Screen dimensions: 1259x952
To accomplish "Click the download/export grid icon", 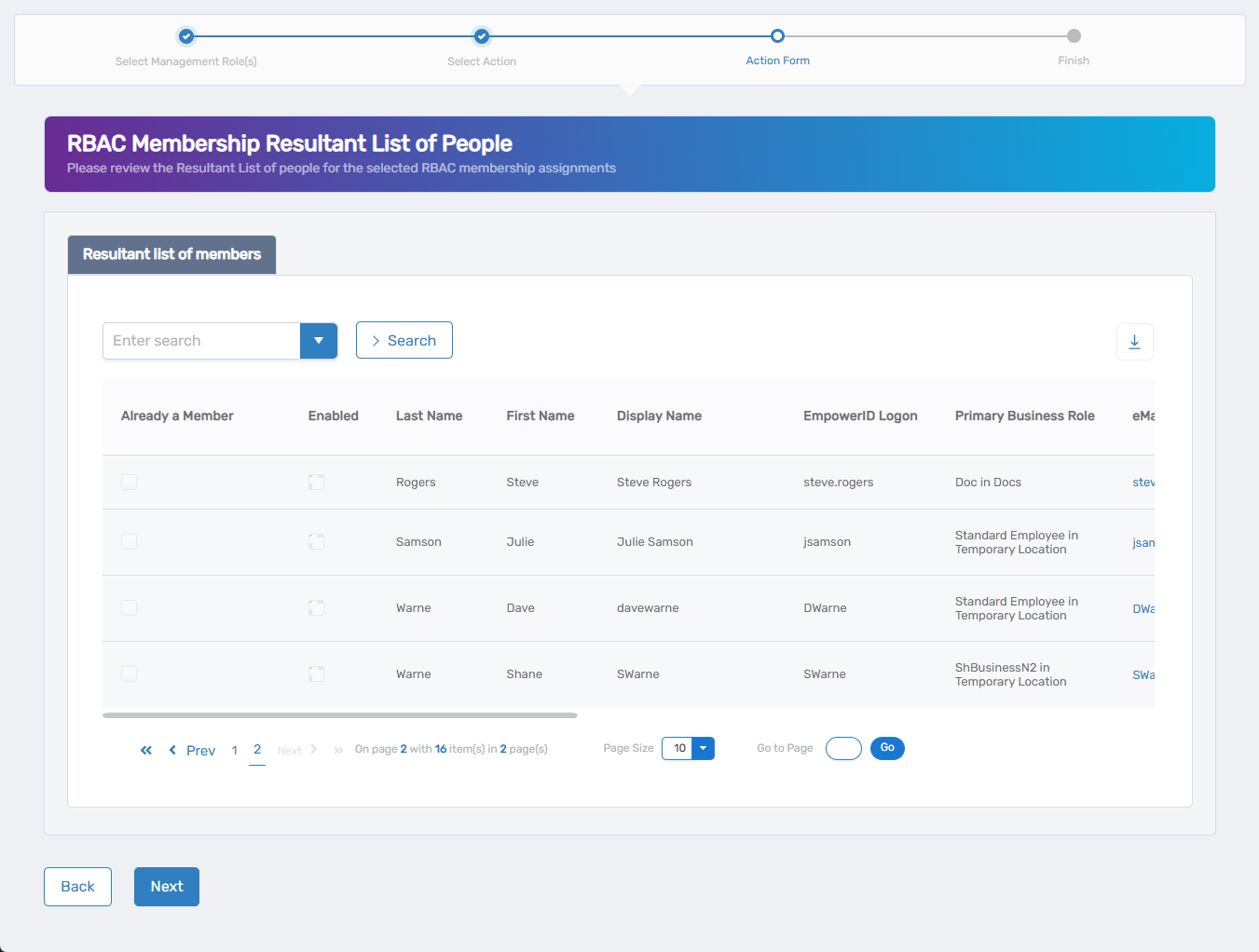I will click(x=1135, y=342).
